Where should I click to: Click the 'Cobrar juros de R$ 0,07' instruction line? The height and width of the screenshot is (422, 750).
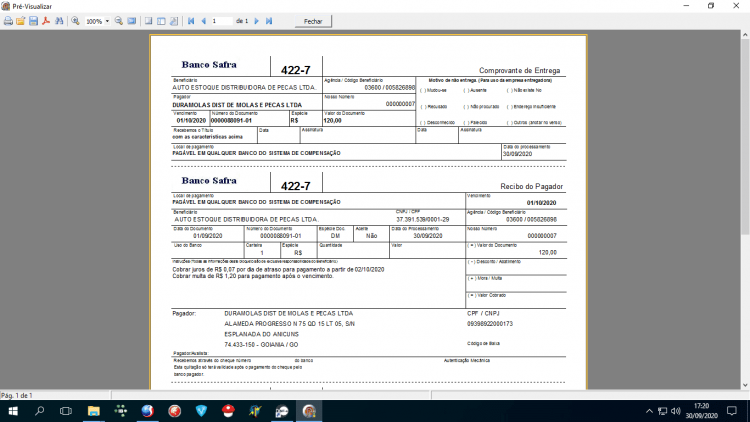(x=278, y=269)
